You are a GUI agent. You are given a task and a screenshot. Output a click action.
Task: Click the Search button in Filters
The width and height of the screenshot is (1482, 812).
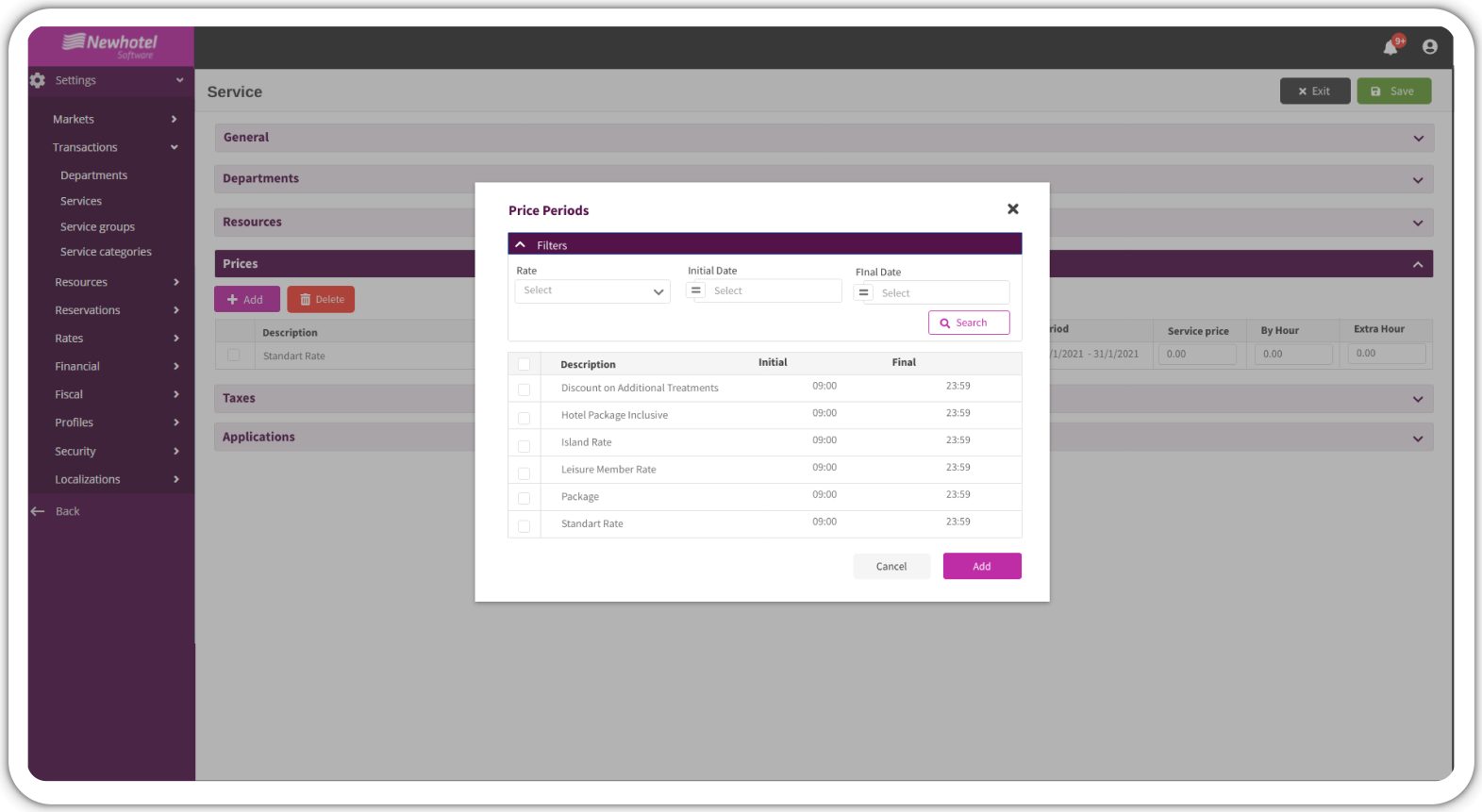(969, 323)
